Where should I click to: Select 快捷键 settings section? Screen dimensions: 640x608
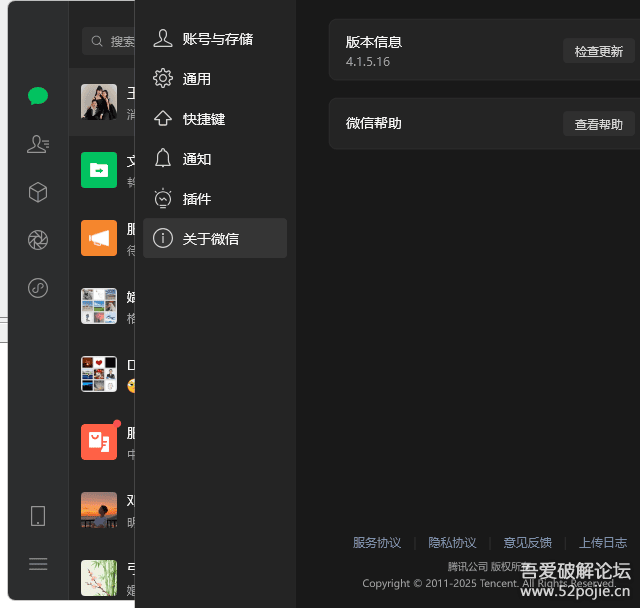(215, 119)
